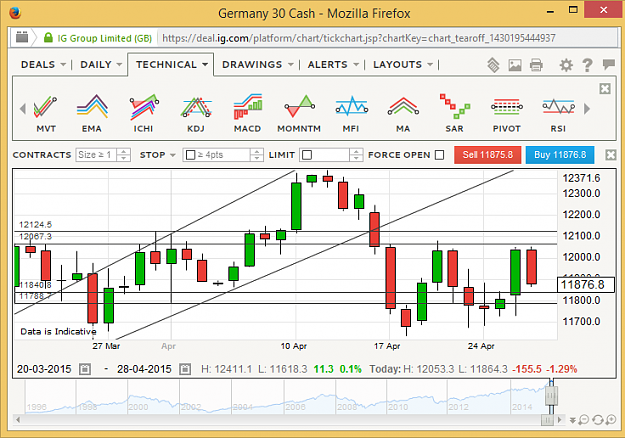
Task: Close the technical indicators panel
Action: (x=605, y=88)
